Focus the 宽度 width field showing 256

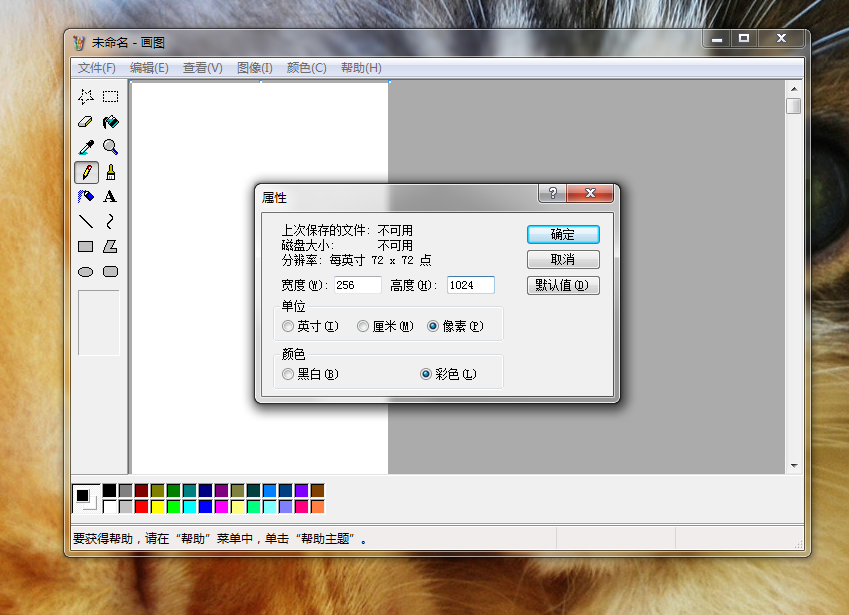[358, 285]
